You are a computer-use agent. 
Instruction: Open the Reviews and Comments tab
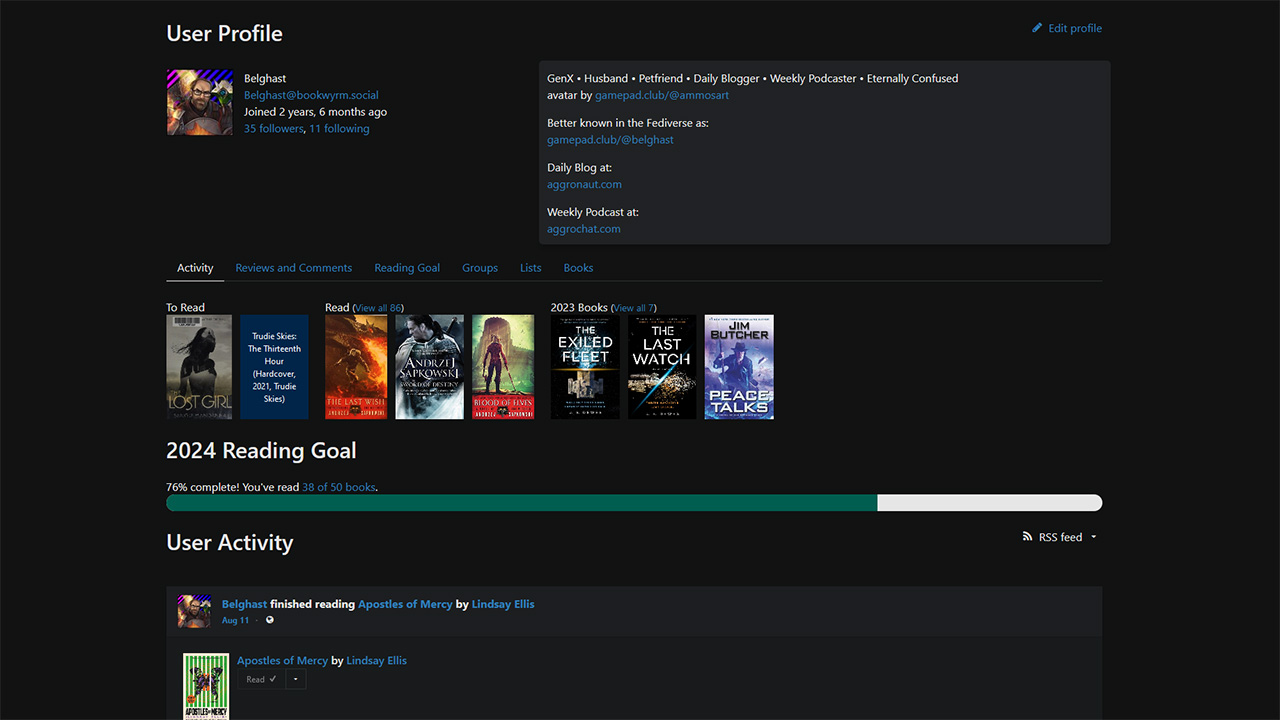(294, 268)
